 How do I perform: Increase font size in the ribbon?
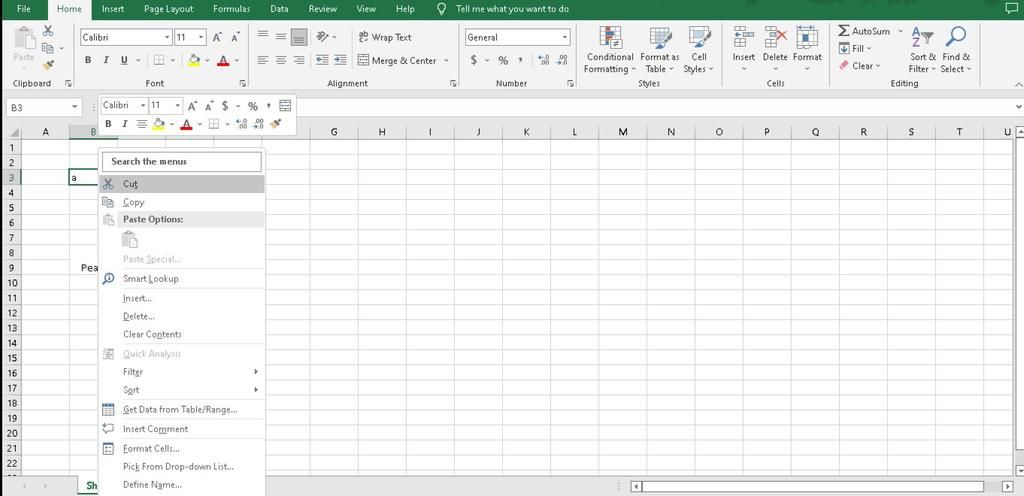(x=217, y=37)
